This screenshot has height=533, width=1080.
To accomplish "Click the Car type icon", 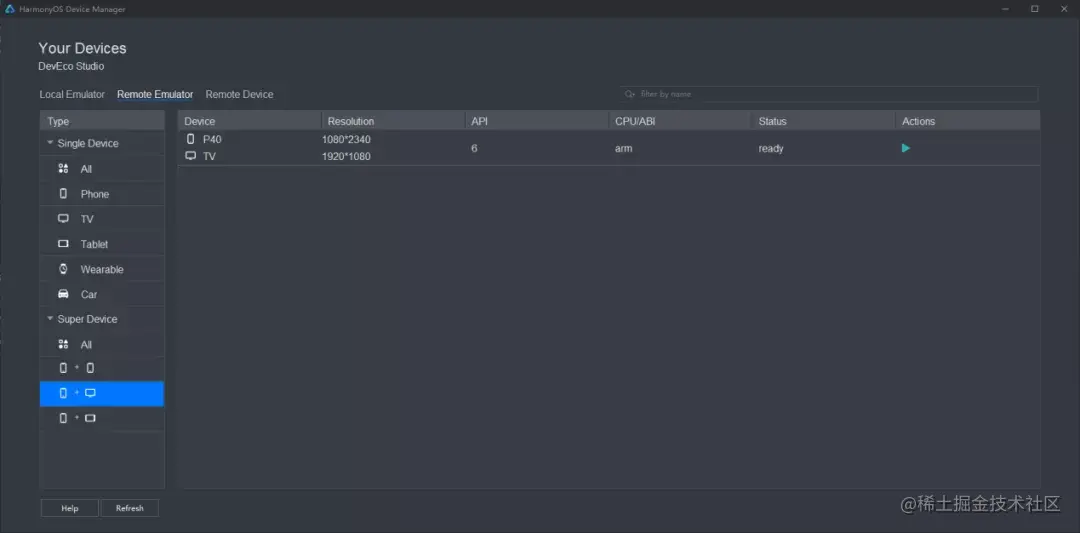I will [63, 294].
